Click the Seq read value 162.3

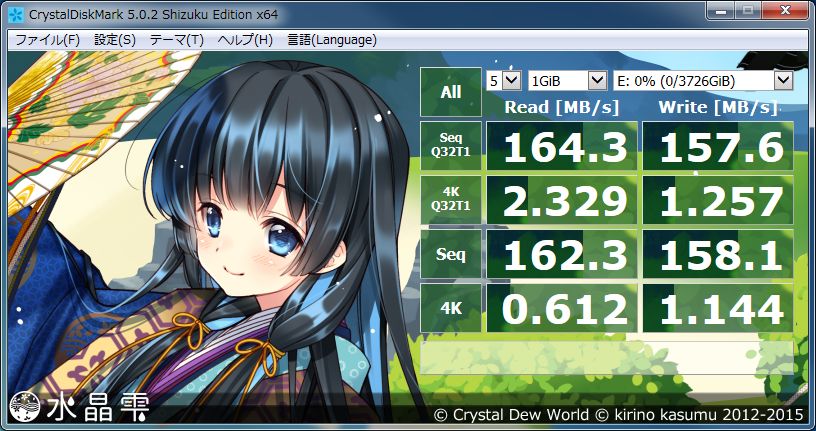tap(562, 254)
